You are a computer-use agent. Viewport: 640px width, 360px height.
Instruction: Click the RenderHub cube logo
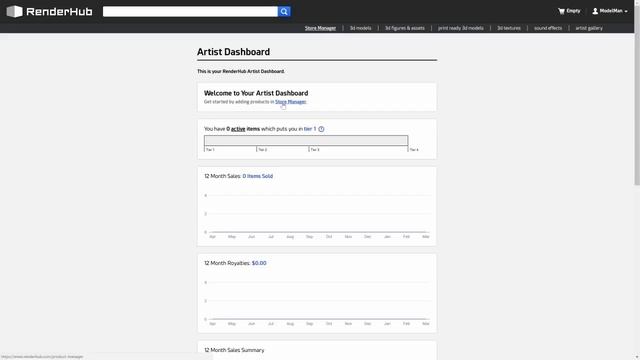[14, 11]
